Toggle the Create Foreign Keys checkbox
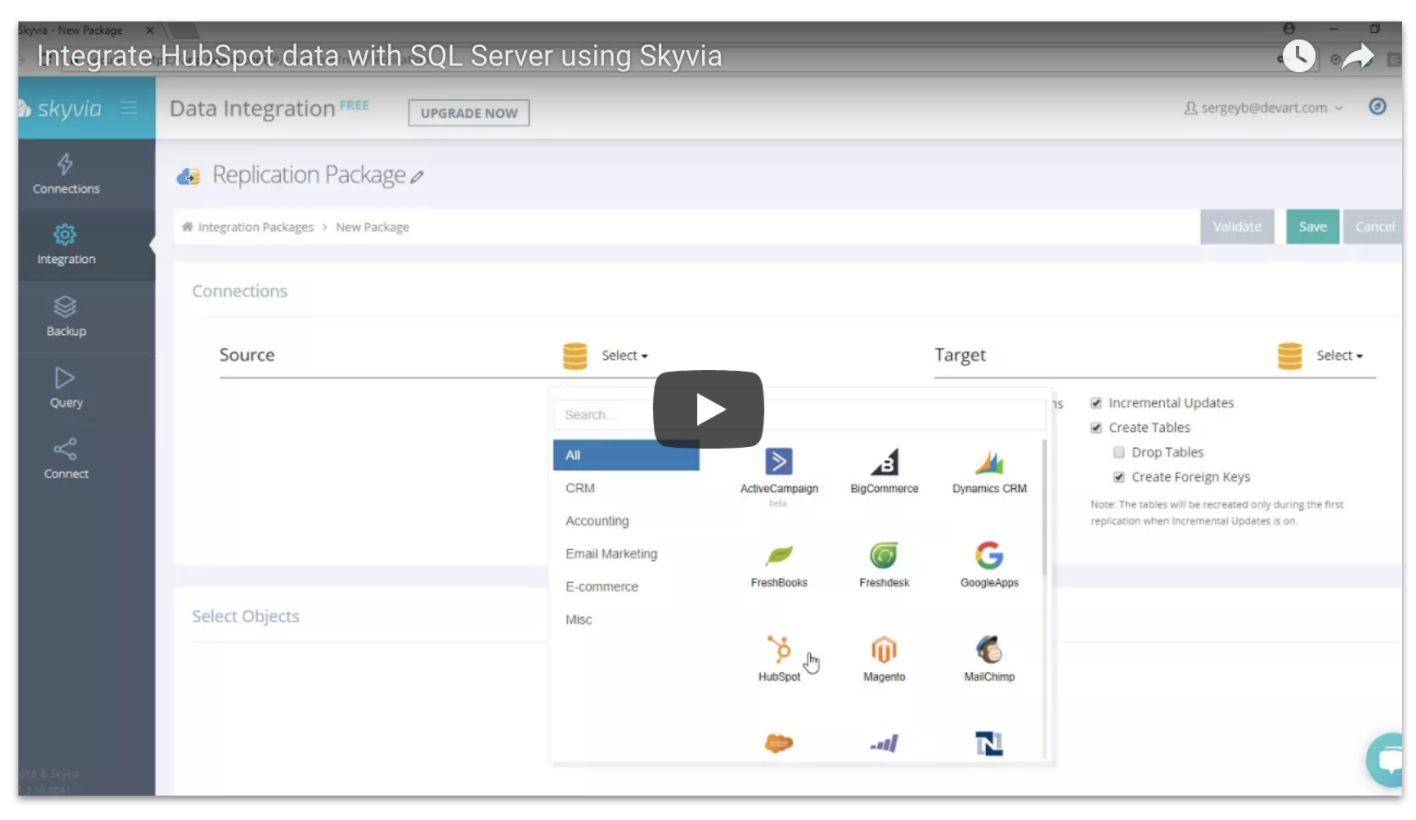1416x820 pixels. pos(1119,477)
